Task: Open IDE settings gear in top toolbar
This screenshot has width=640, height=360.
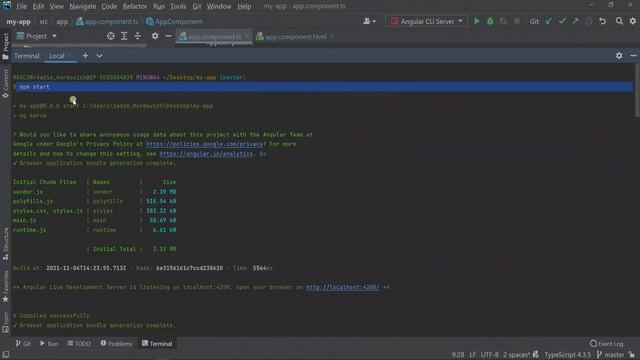Action: [633, 21]
